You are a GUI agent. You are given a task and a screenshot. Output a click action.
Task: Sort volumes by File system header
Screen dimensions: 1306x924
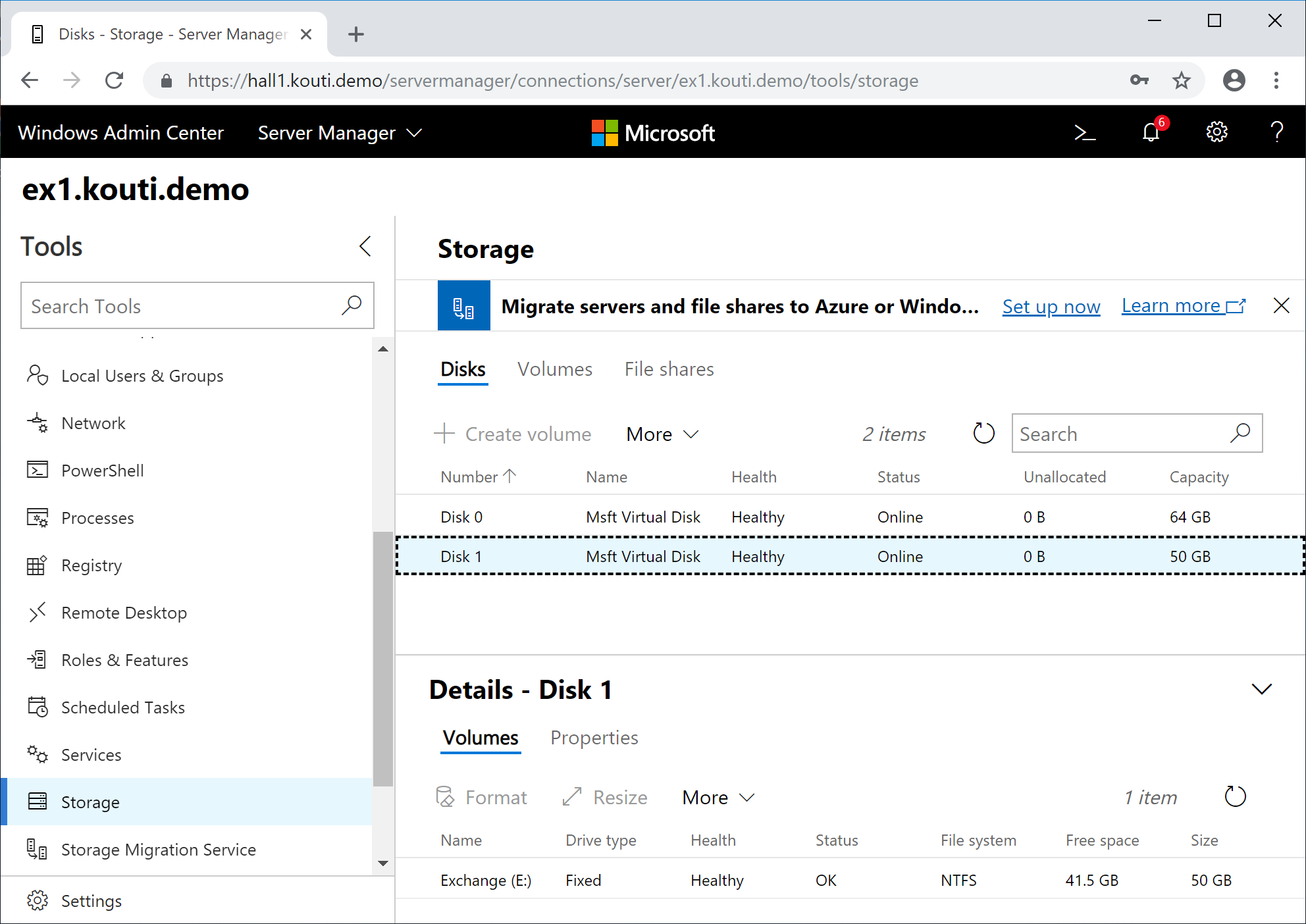point(978,840)
